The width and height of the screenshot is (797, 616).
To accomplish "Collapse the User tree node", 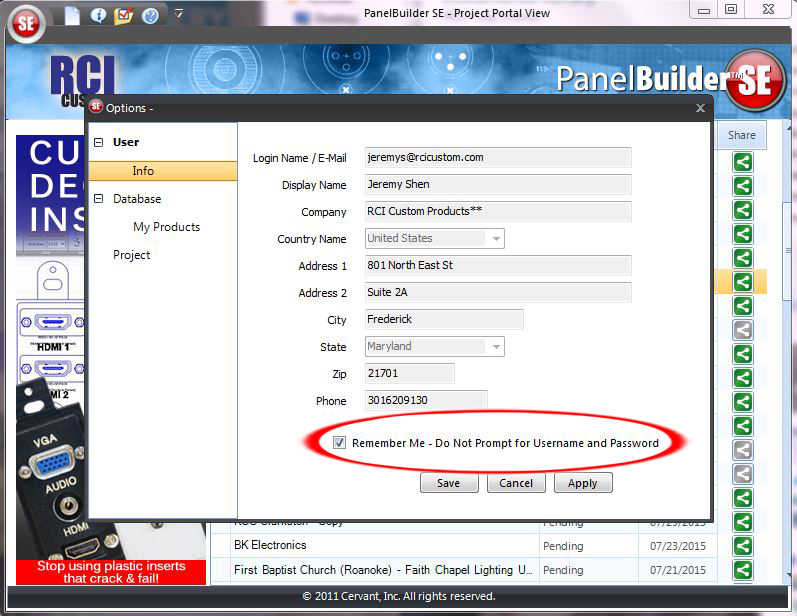I will [x=98, y=143].
